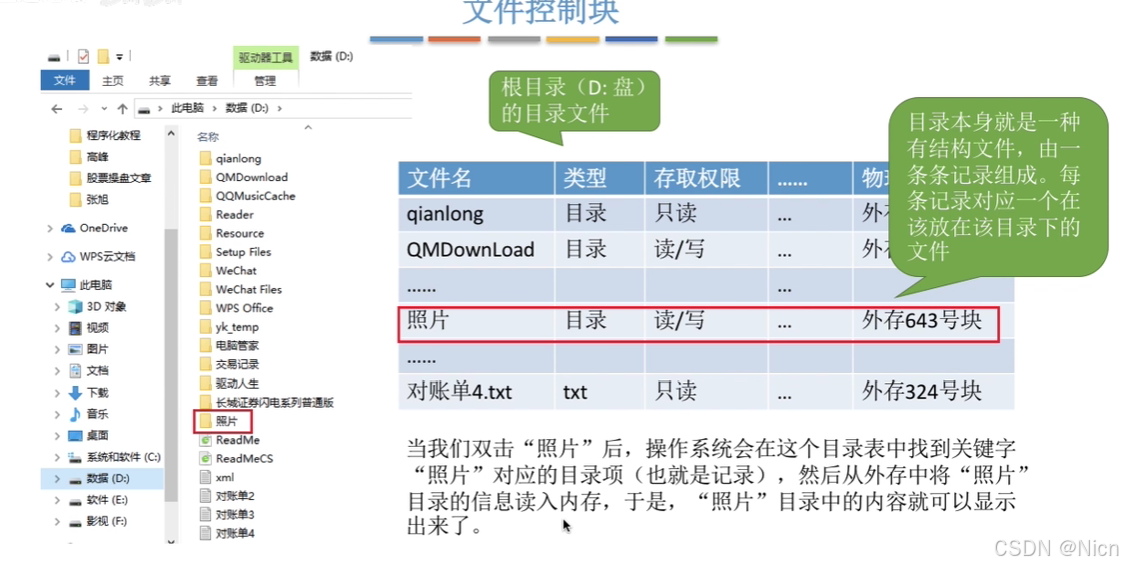Select the 音乐 music note icon
Viewport: 1123px width, 568px height.
(75, 414)
